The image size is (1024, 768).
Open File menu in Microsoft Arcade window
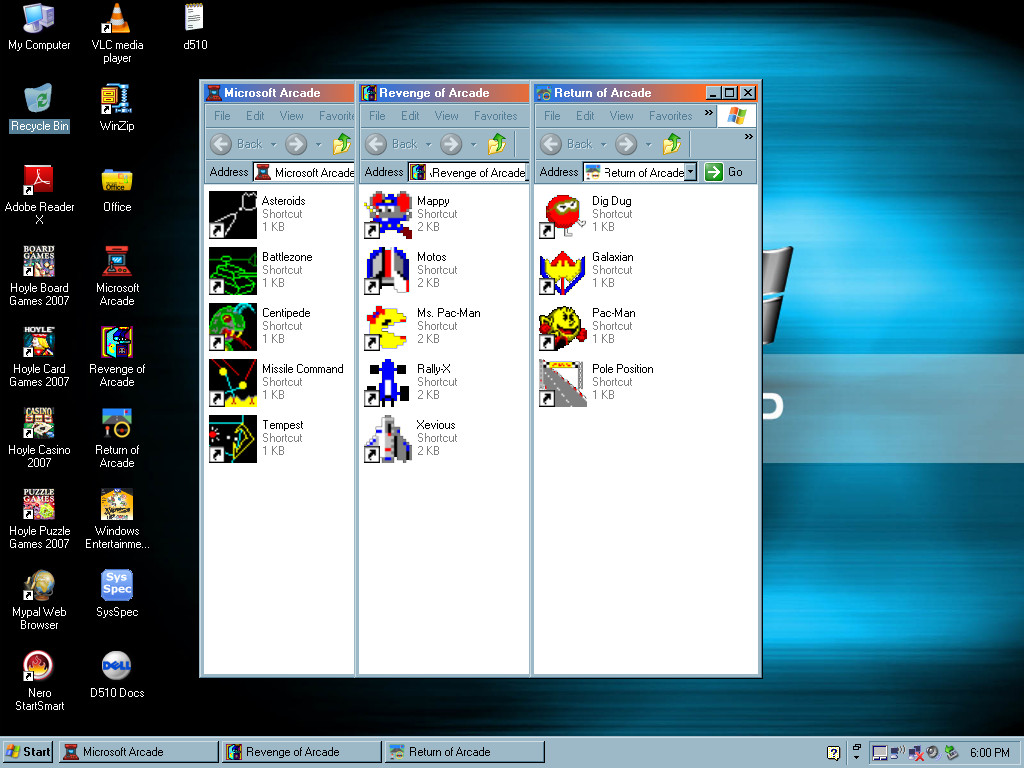222,116
